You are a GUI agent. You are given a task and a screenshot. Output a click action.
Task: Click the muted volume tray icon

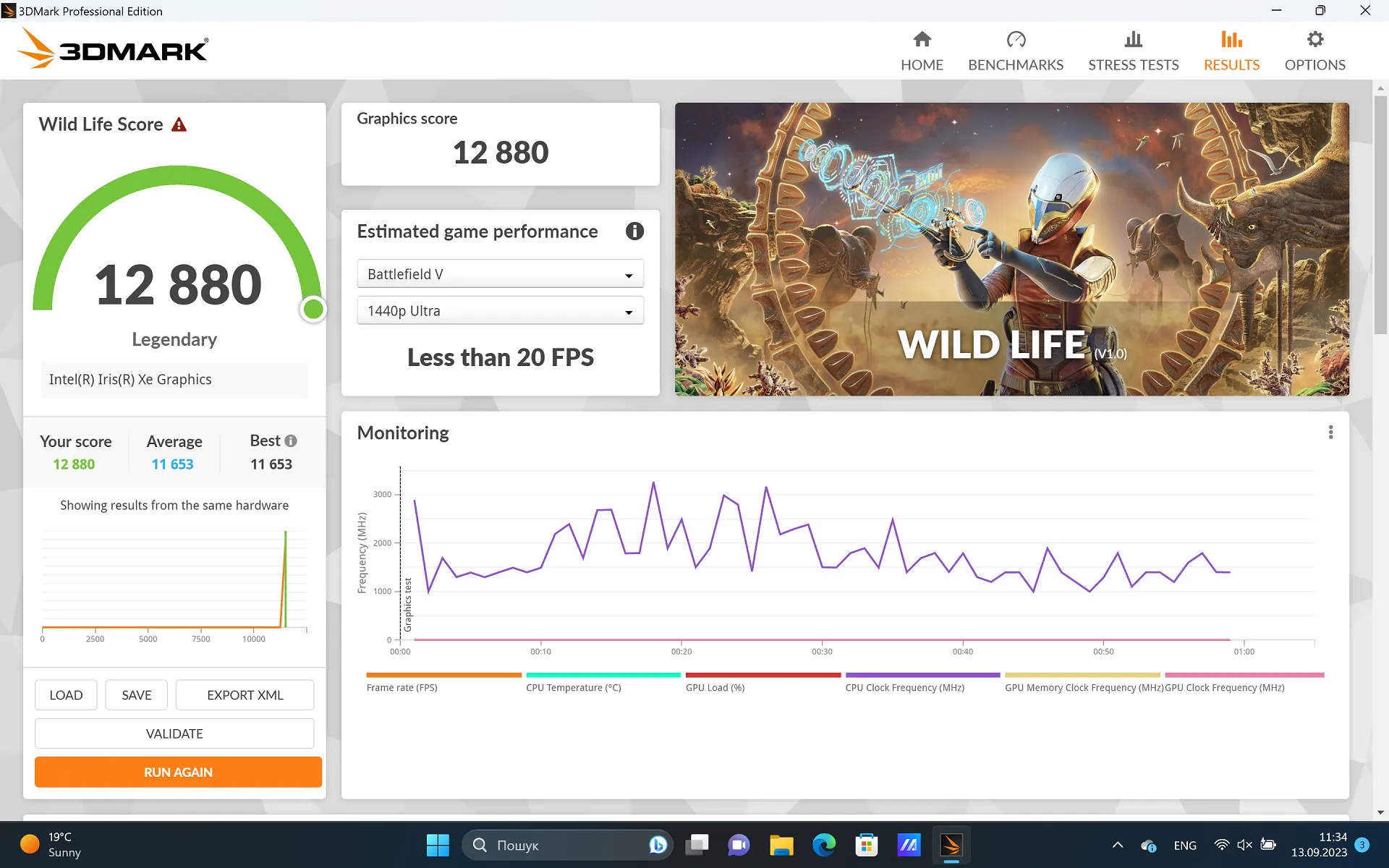(1245, 845)
